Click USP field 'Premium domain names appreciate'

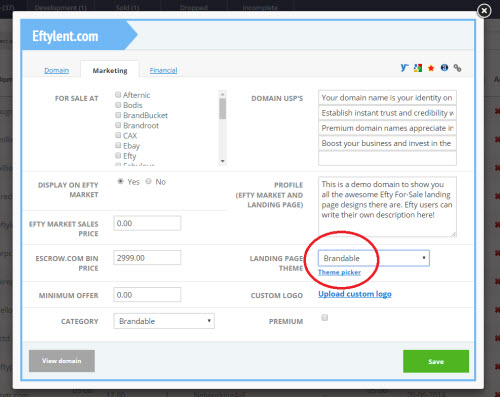click(x=387, y=128)
